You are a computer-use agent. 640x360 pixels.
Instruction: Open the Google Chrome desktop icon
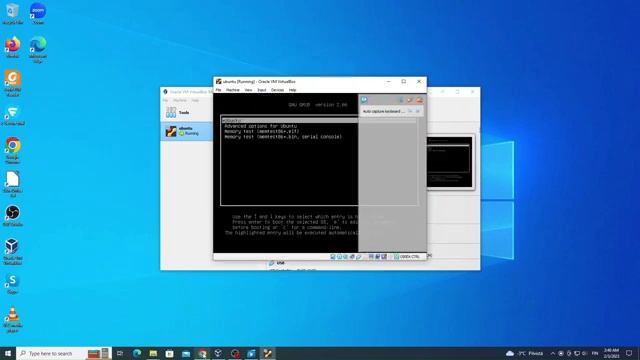coord(13,150)
